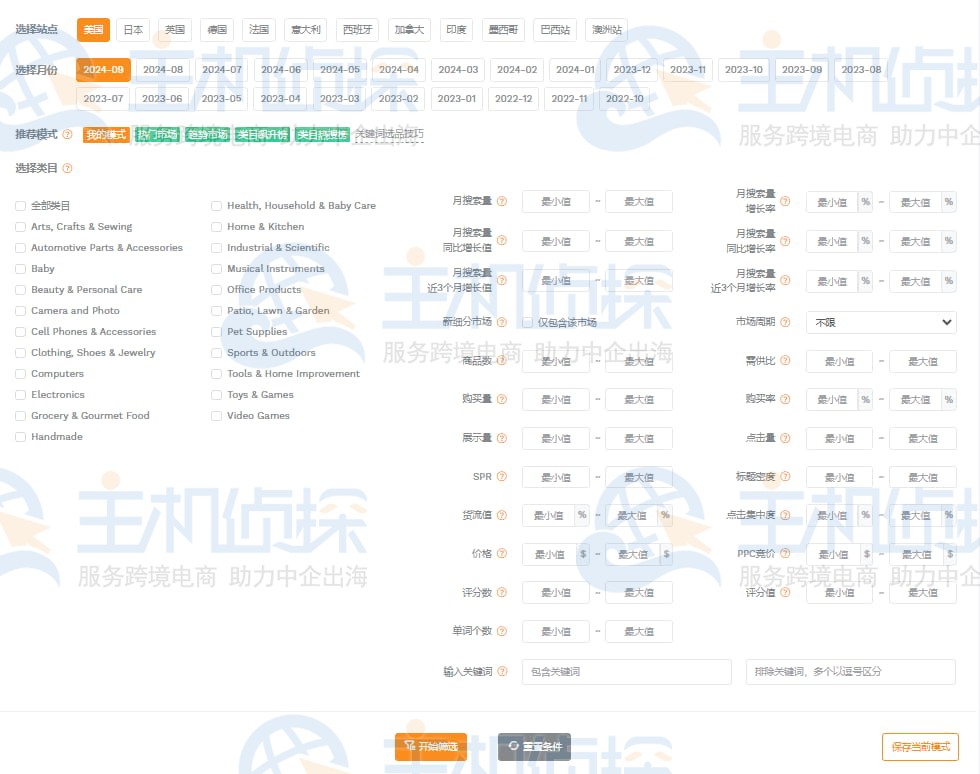Open the help tip beside 月搜索量
The width and height of the screenshot is (980, 774).
[x=501, y=201]
